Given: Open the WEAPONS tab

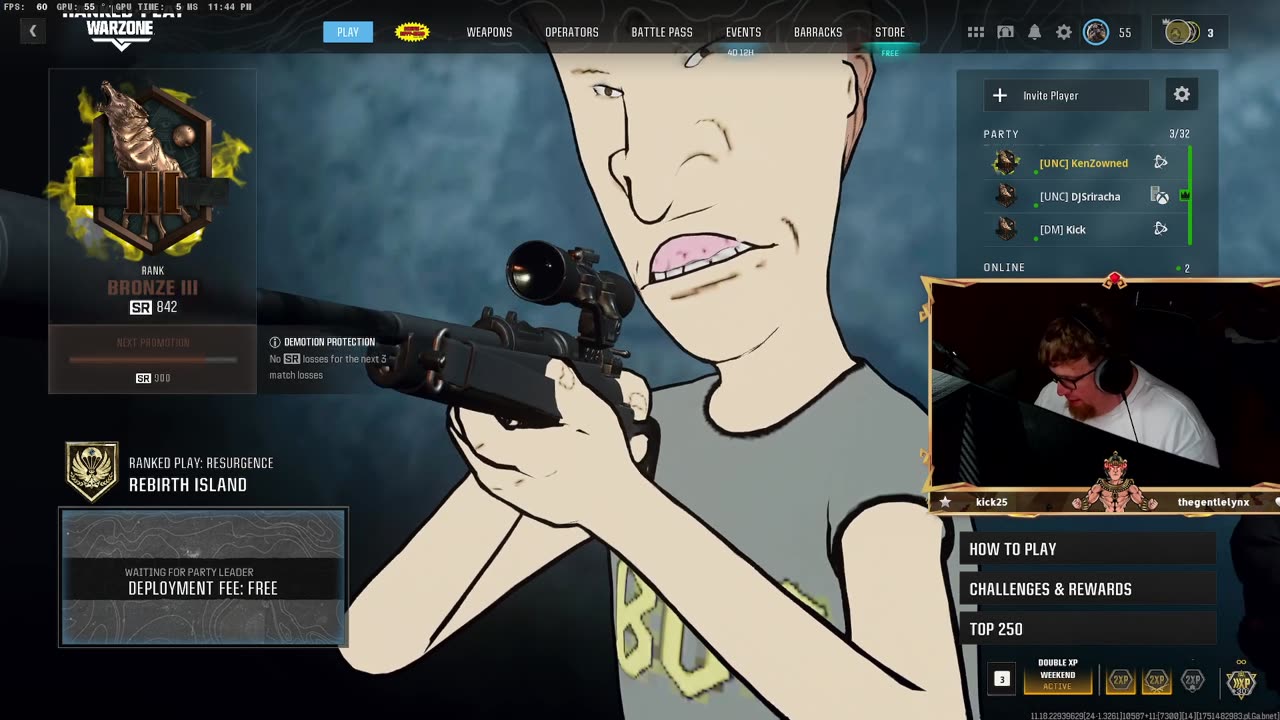Looking at the screenshot, I should tap(489, 32).
